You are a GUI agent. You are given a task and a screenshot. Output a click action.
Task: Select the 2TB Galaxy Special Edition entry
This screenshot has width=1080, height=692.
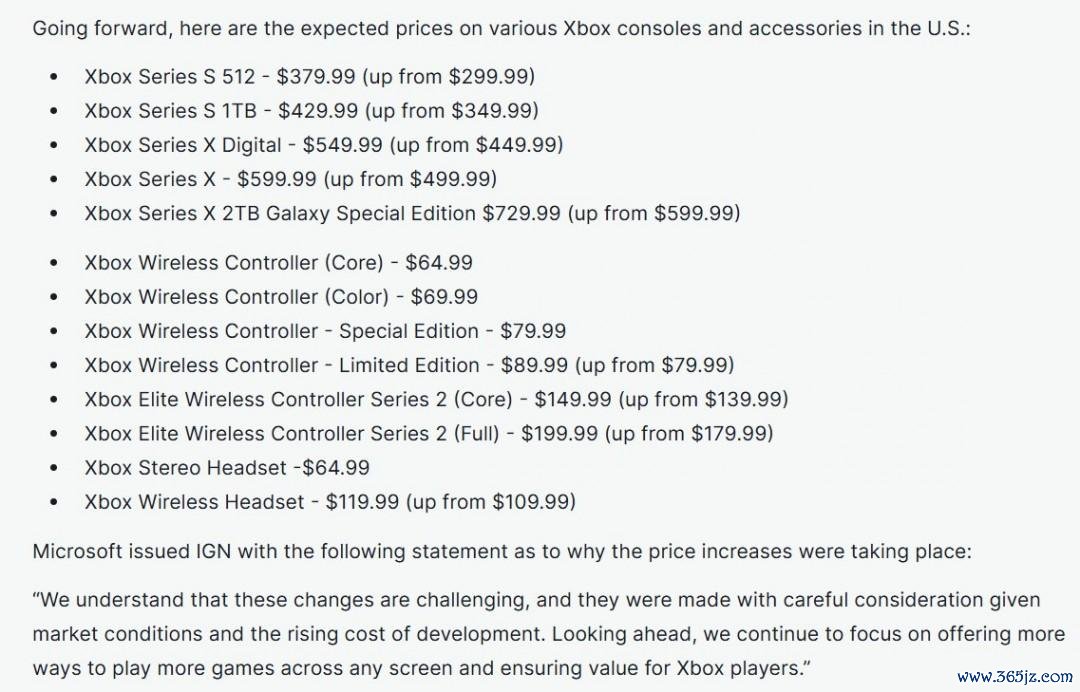(x=412, y=213)
